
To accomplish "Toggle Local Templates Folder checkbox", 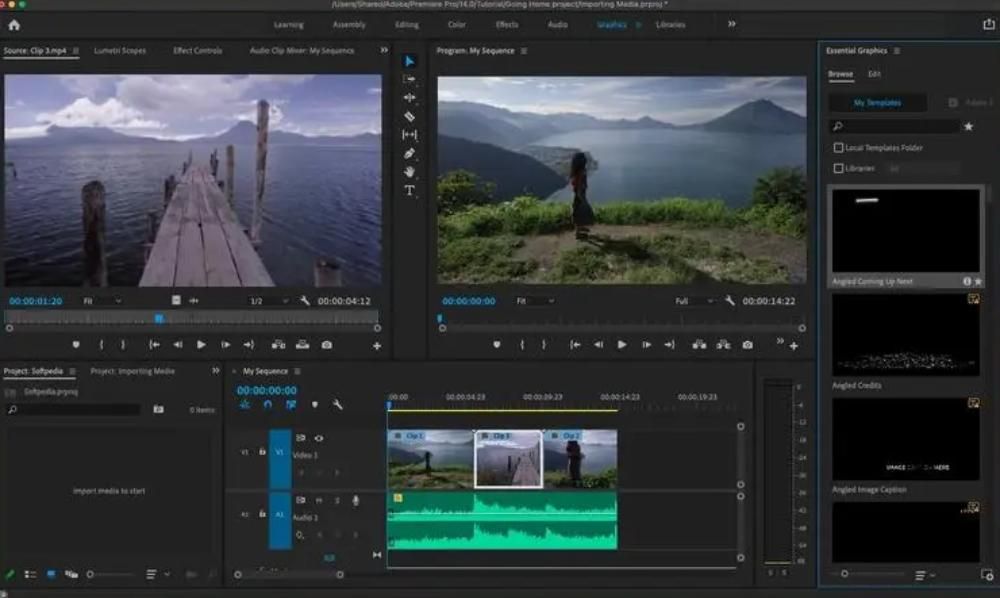I will pyautogui.click(x=838, y=147).
